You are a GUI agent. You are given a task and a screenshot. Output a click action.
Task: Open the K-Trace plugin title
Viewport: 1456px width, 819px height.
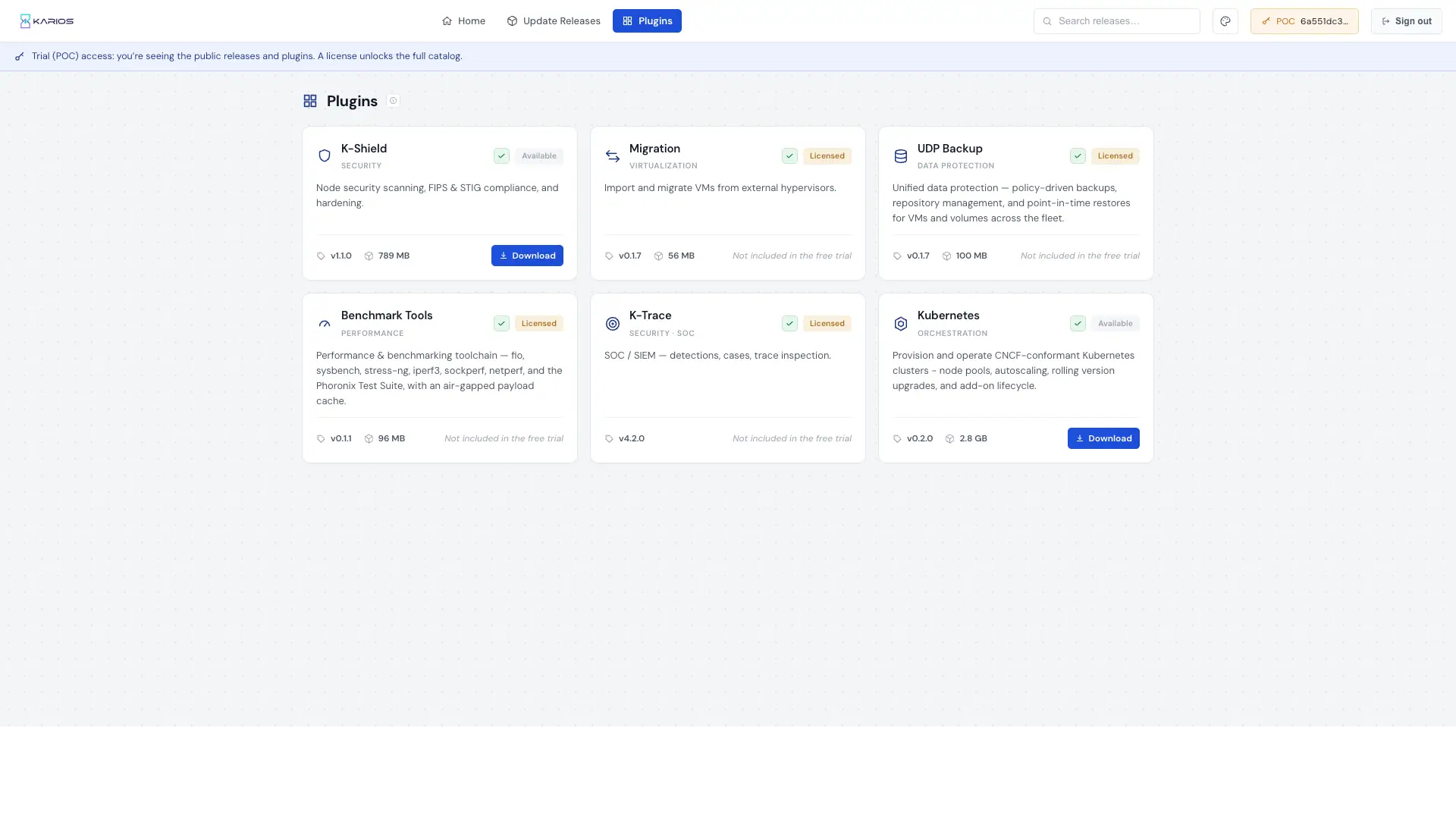point(650,315)
